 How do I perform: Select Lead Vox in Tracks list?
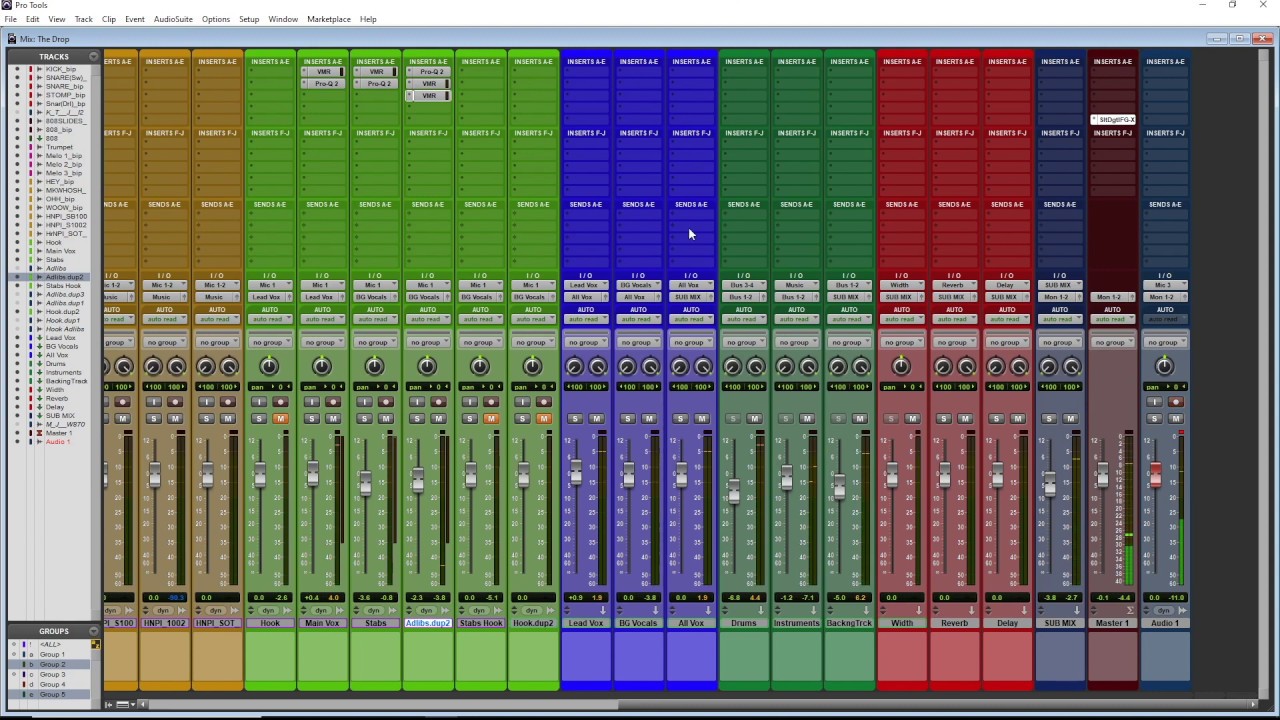pyautogui.click(x=60, y=338)
